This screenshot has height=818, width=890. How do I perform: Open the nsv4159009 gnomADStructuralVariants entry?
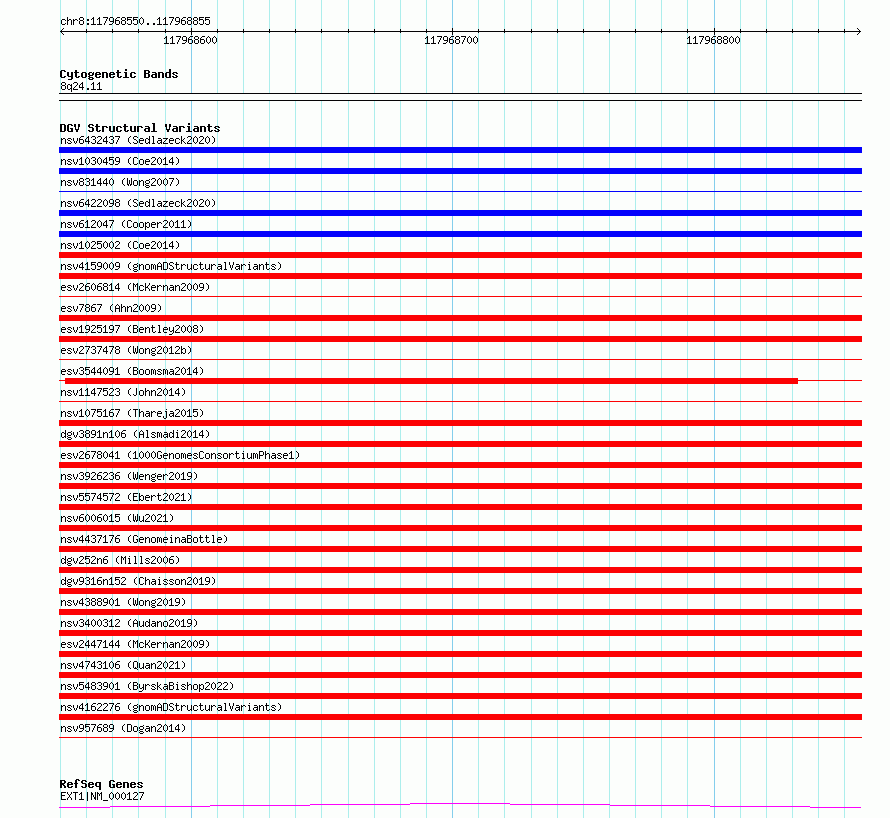(x=171, y=266)
